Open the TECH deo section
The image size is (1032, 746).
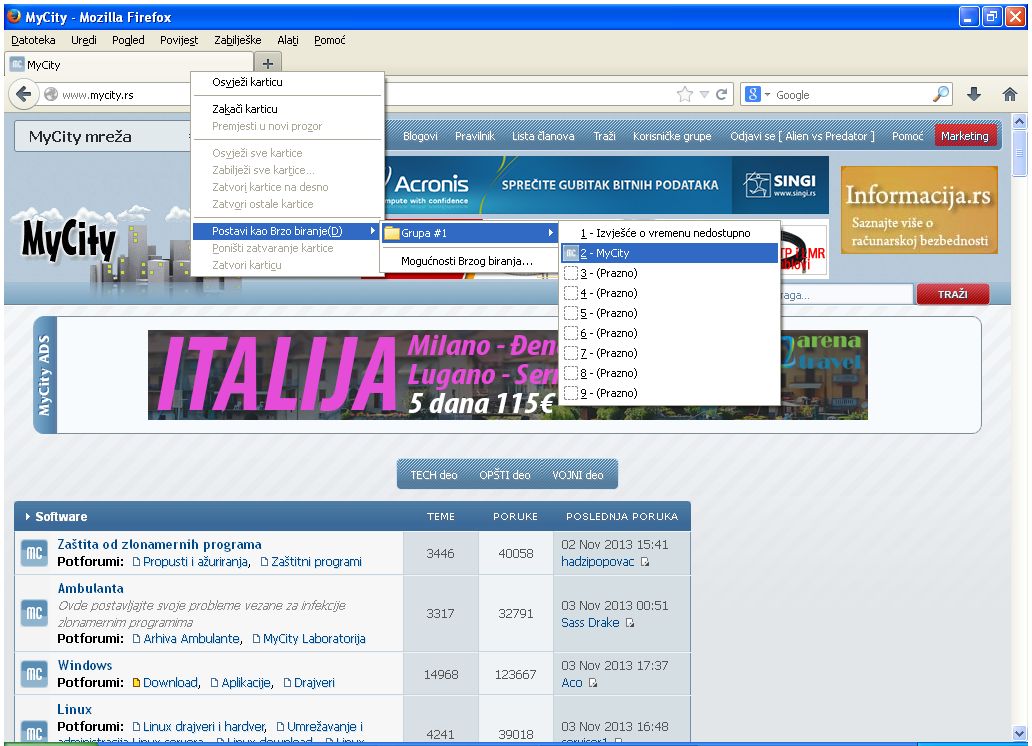coord(433,475)
